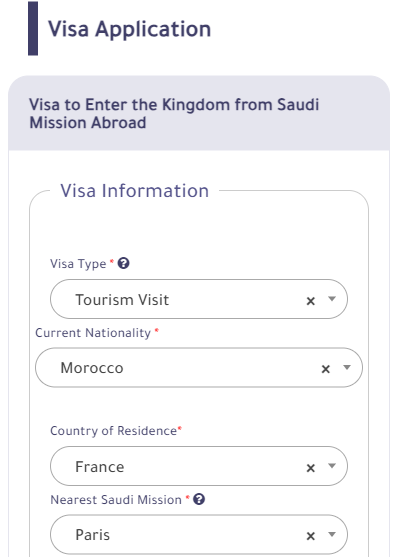Open help icon beside Nearest Saudi Mission
The width and height of the screenshot is (398, 557).
pos(199,499)
